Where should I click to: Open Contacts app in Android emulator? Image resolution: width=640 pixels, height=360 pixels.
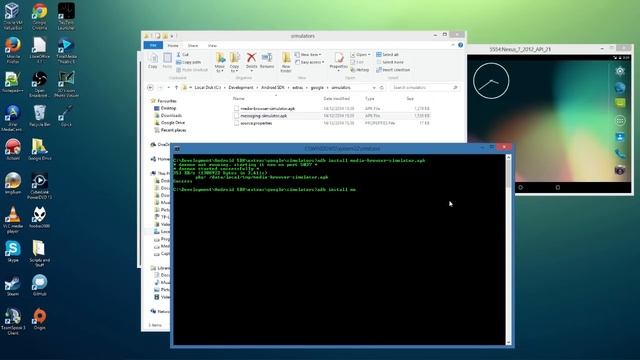(620, 137)
